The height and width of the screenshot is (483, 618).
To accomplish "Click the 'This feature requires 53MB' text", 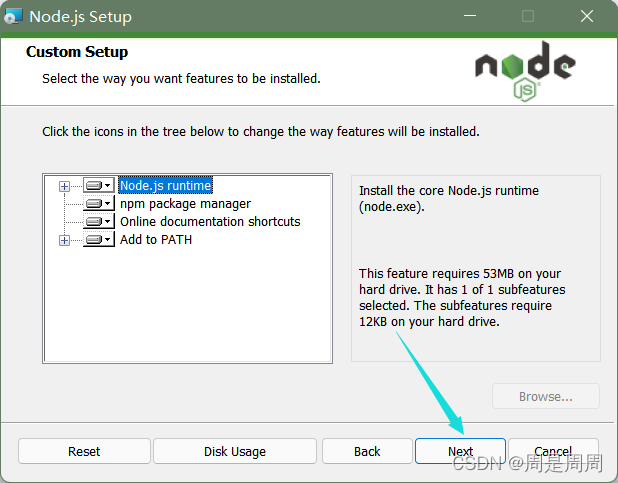I will [x=462, y=298].
